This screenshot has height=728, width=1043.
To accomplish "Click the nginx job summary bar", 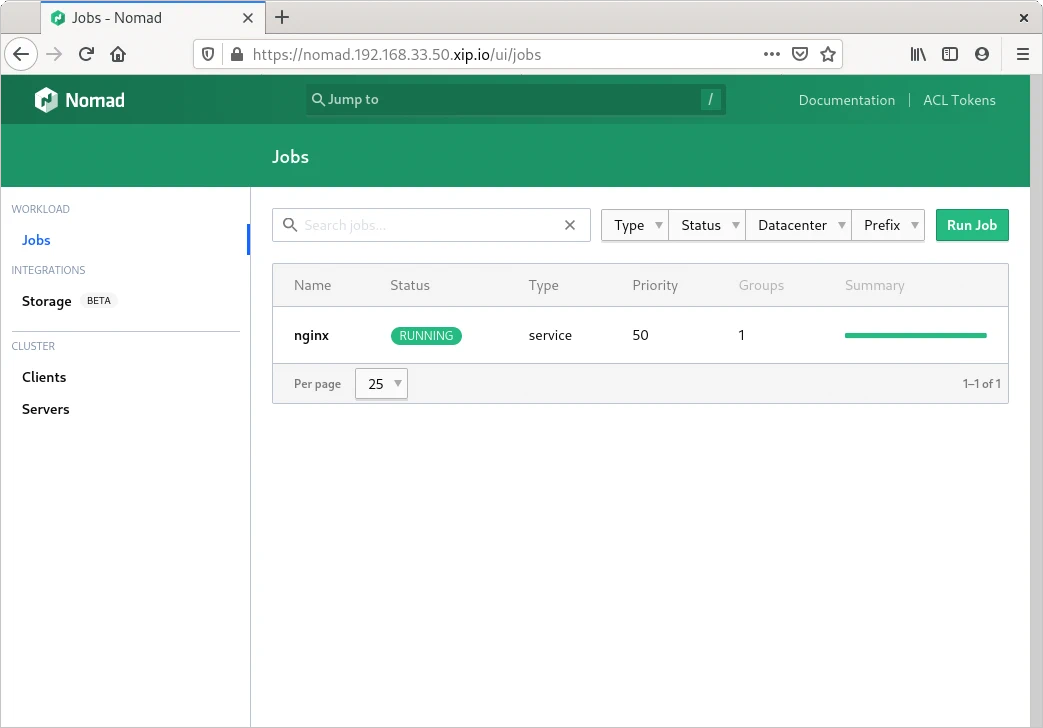I will (915, 335).
